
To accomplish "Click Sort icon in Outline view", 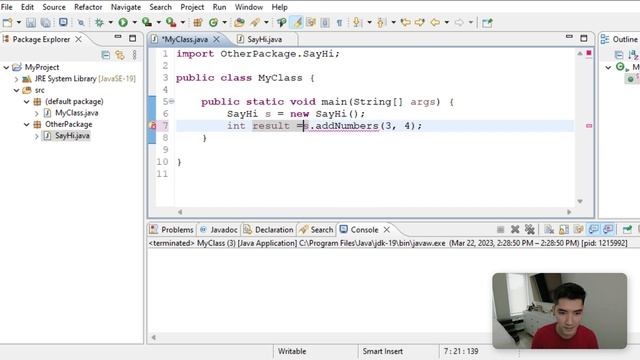I will (633, 55).
